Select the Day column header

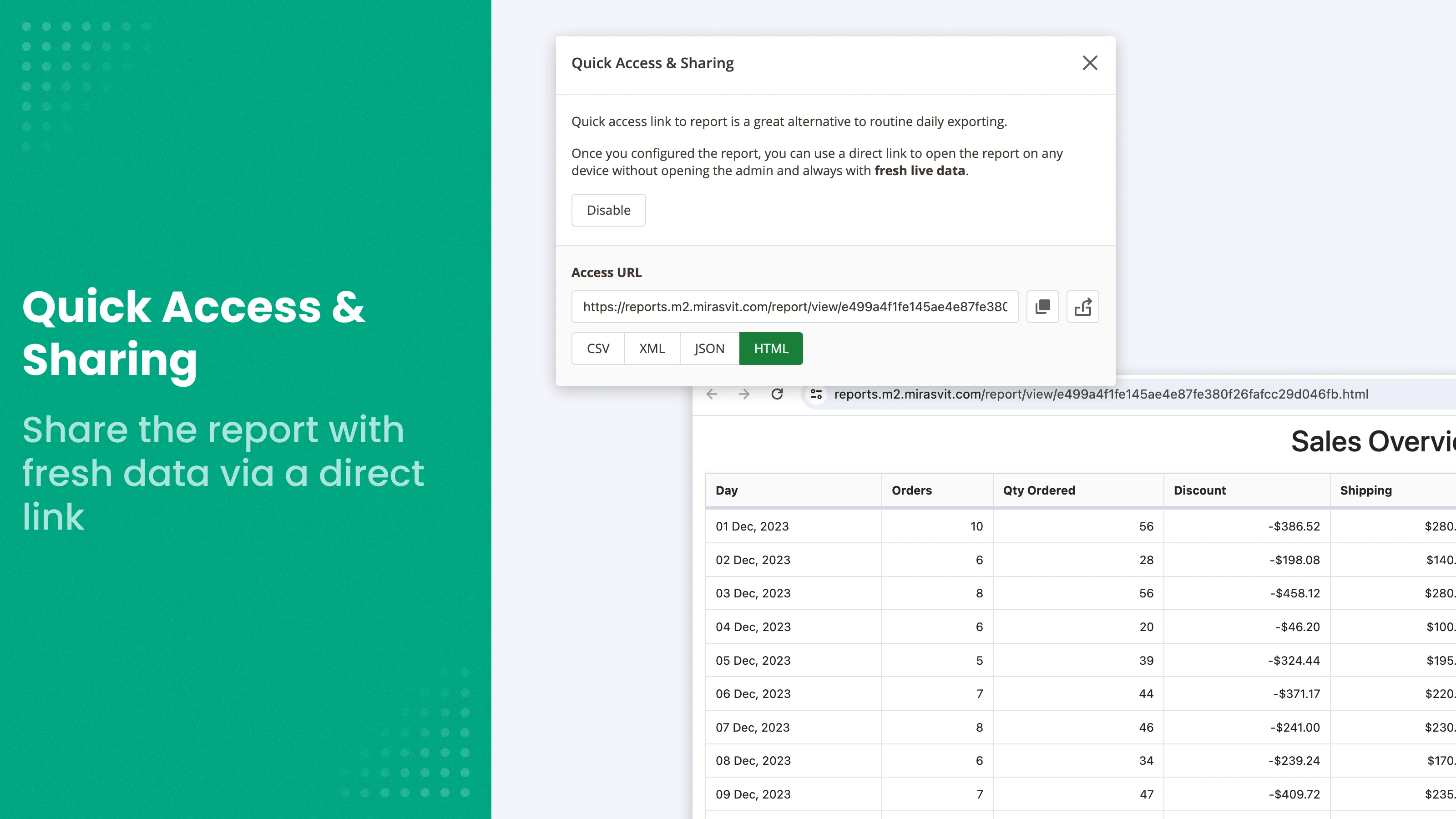pyautogui.click(x=726, y=490)
